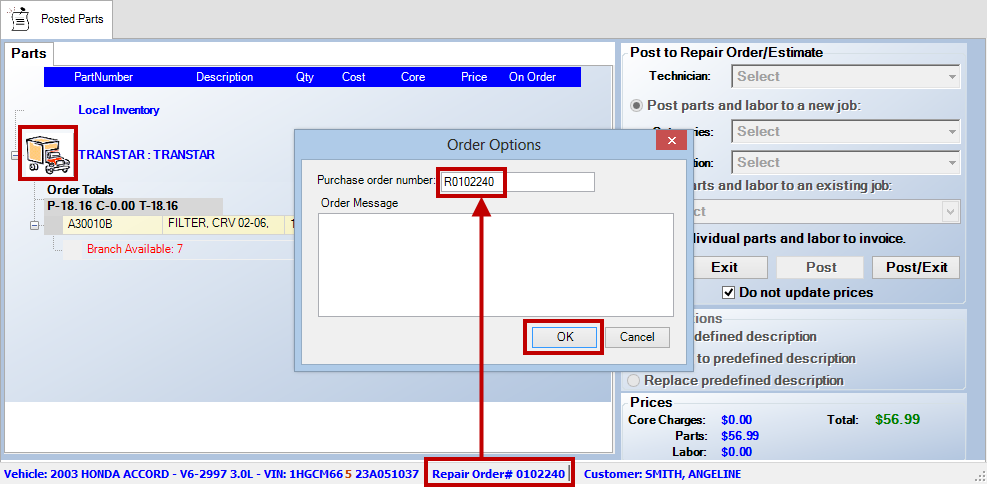Select the Parts tab

click(28, 53)
